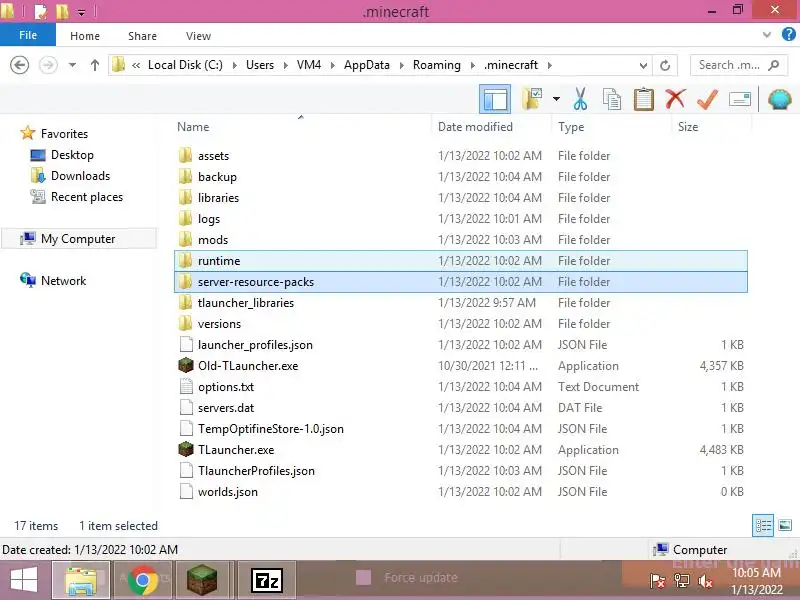Select Recent places in navigation pane

pos(77,197)
